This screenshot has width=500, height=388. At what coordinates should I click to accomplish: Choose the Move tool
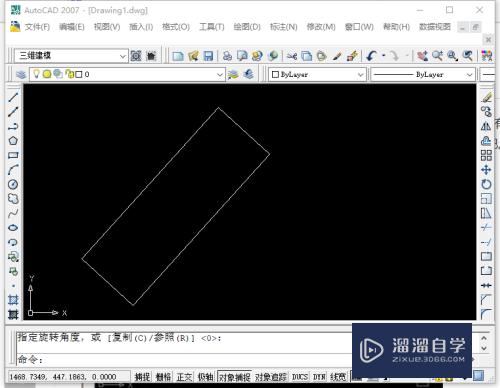[486, 170]
